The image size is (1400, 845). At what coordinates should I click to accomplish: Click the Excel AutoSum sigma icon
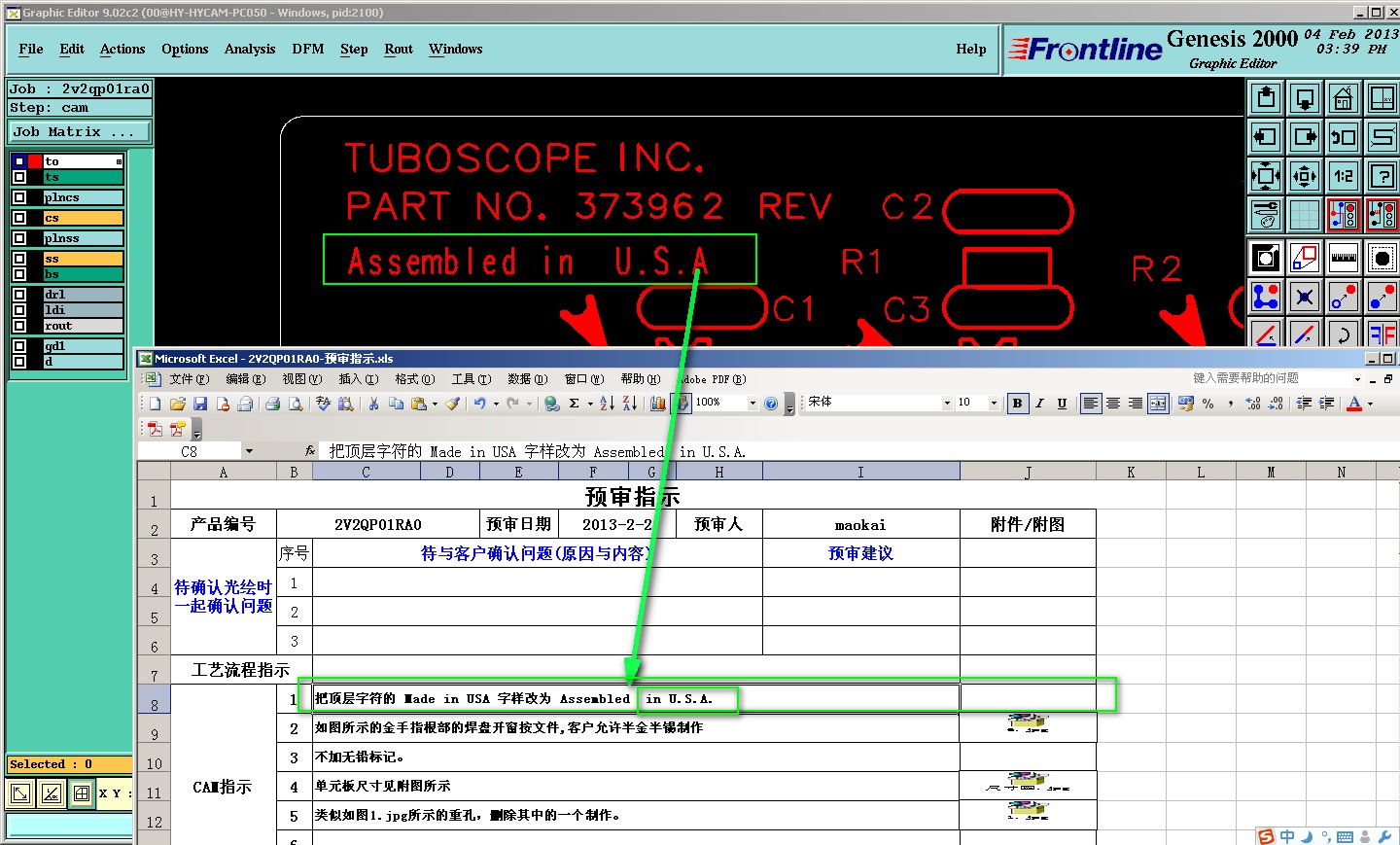(x=575, y=404)
